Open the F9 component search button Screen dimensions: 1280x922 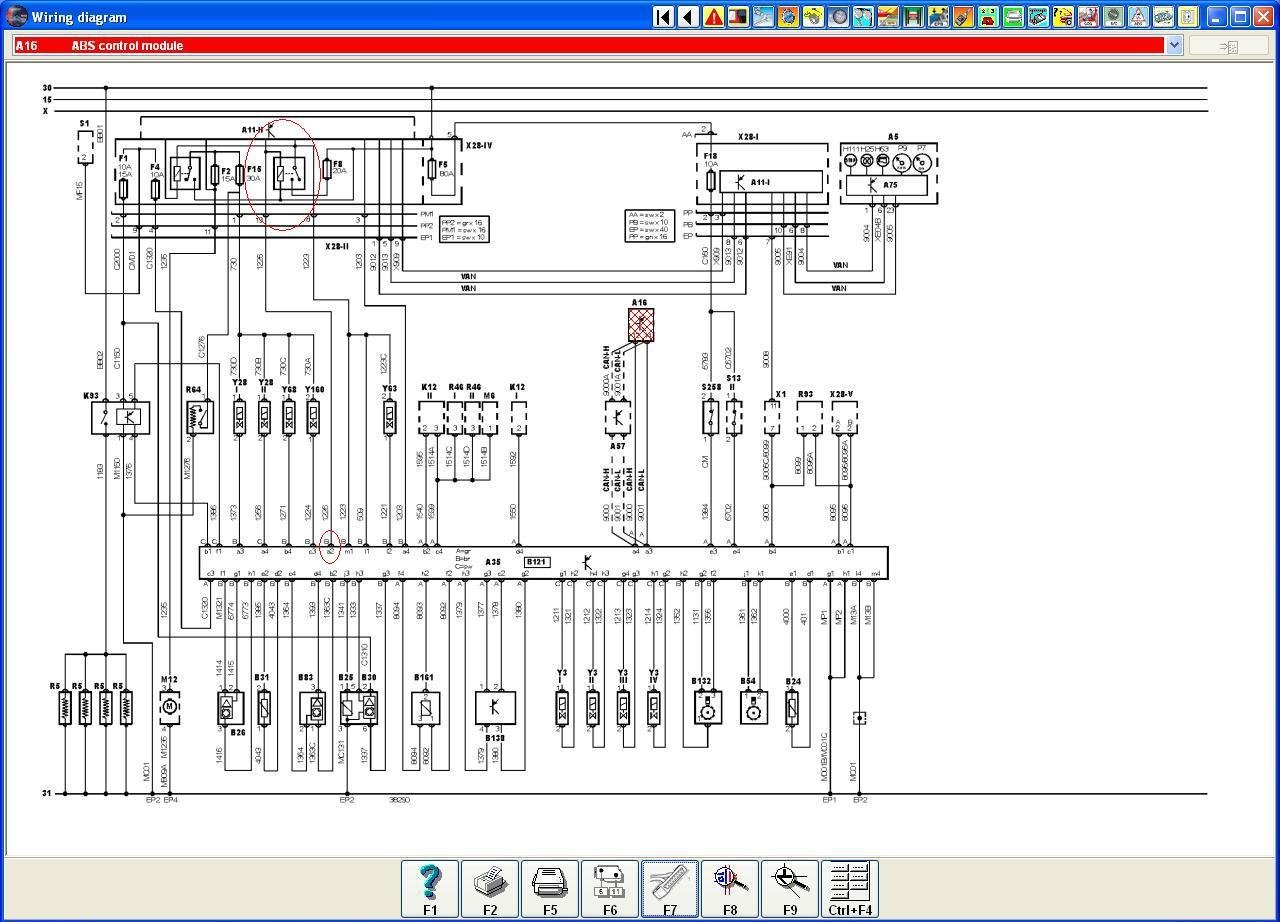point(790,888)
